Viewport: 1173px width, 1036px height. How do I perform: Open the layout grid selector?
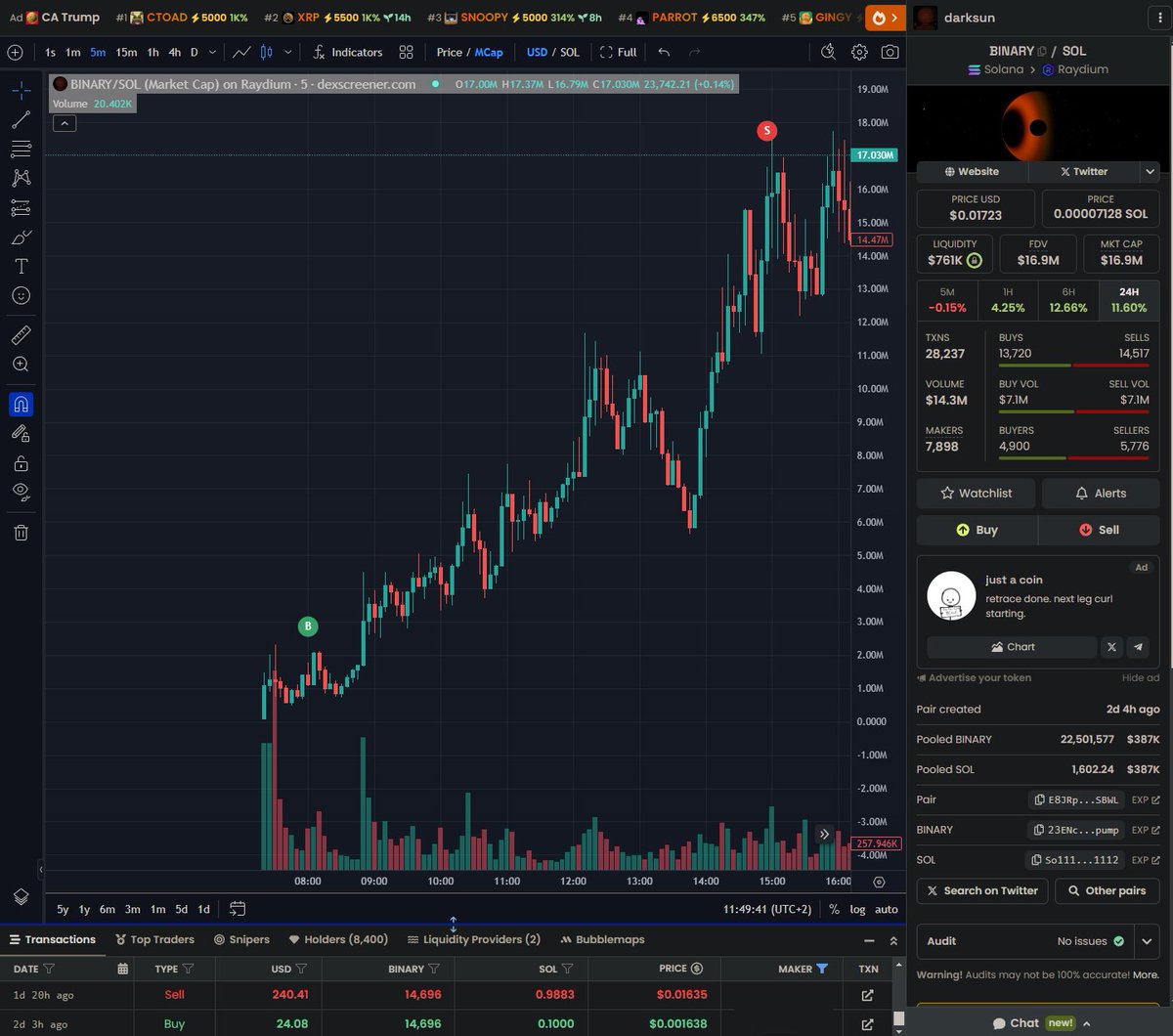(407, 52)
